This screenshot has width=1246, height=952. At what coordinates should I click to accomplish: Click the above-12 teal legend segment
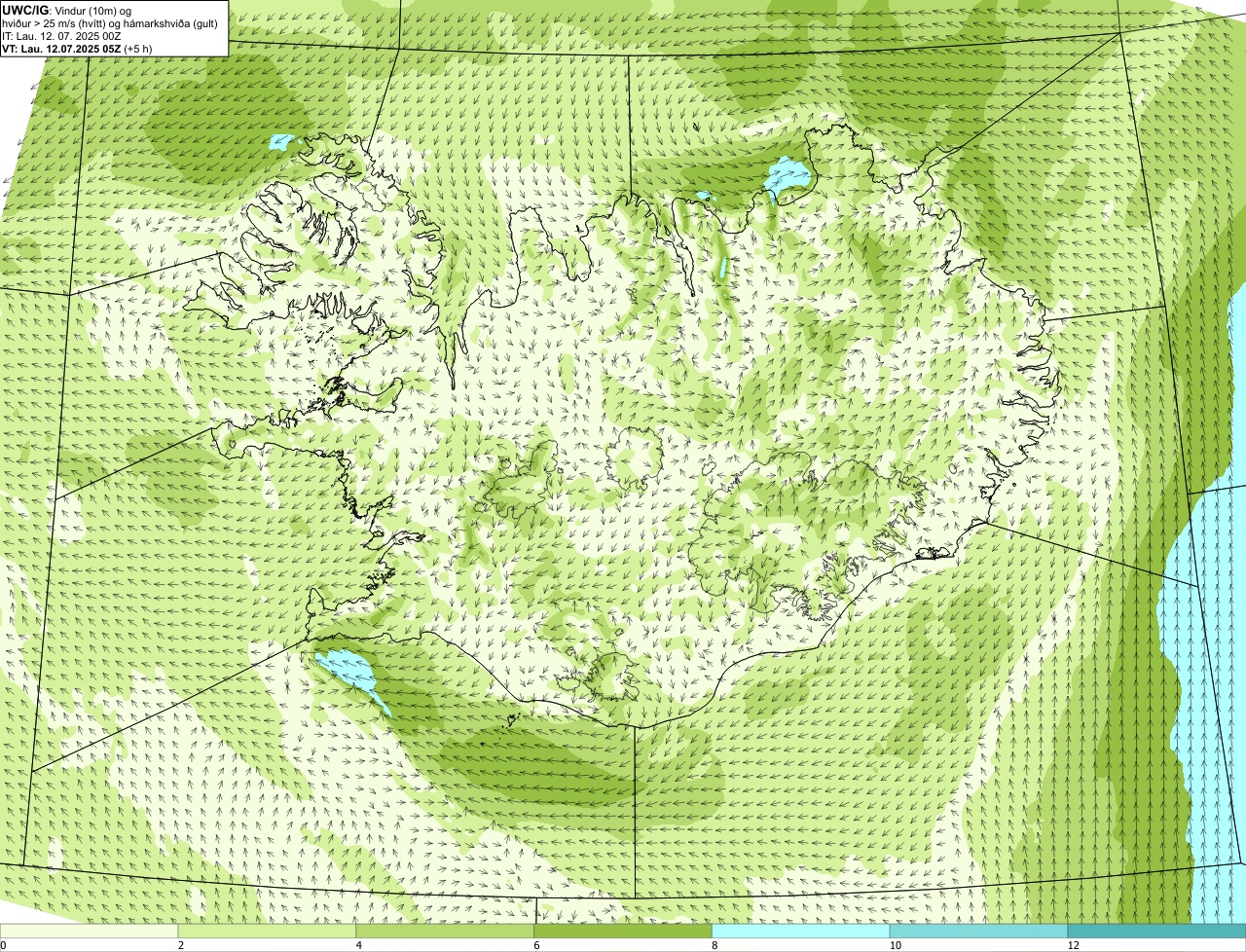(x=1156, y=932)
